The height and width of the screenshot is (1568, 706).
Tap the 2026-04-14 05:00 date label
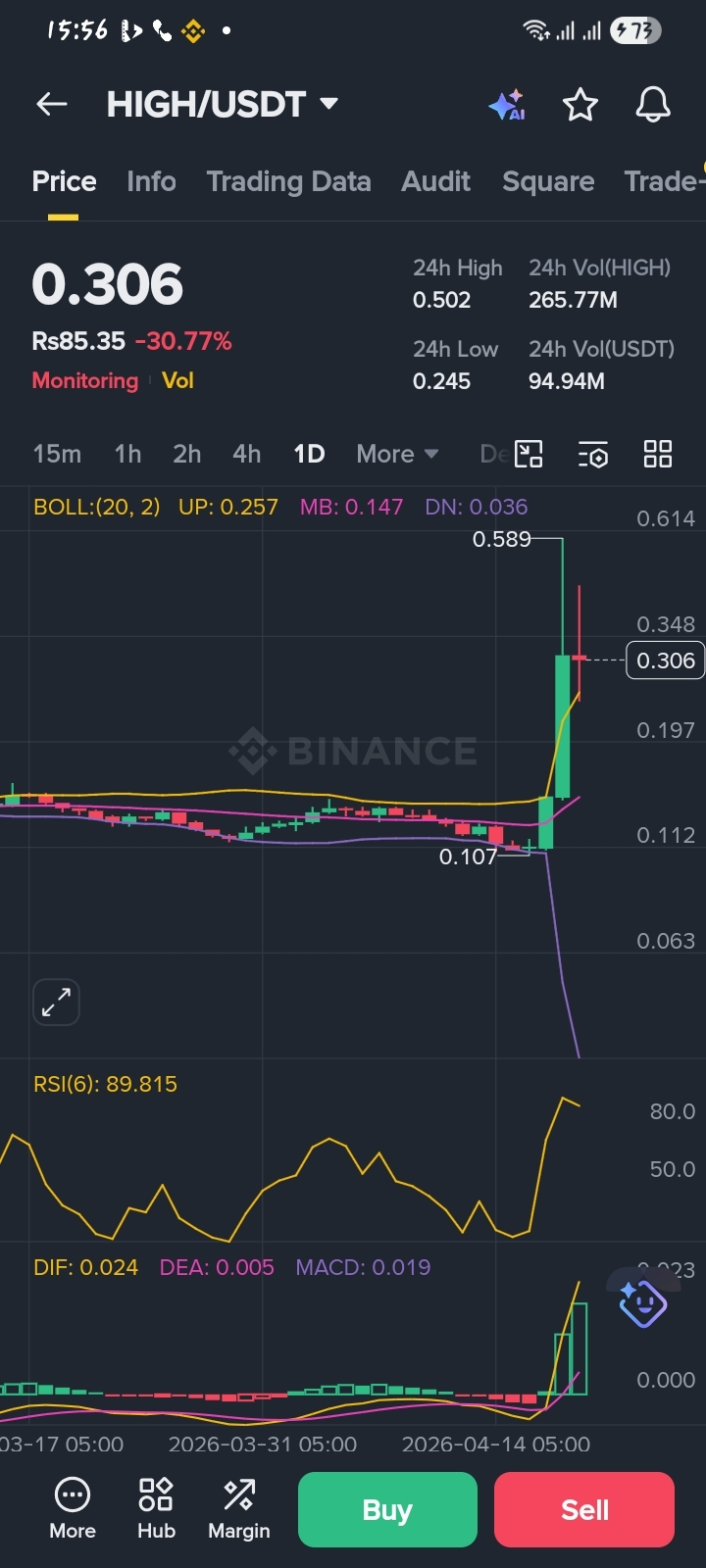pyautogui.click(x=496, y=1444)
